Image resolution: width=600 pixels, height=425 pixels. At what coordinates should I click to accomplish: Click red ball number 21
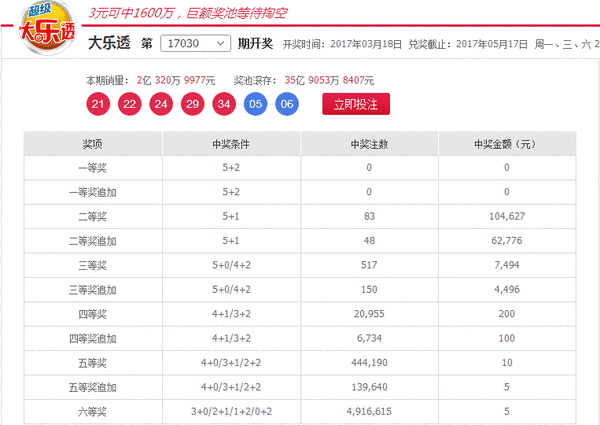click(x=98, y=104)
